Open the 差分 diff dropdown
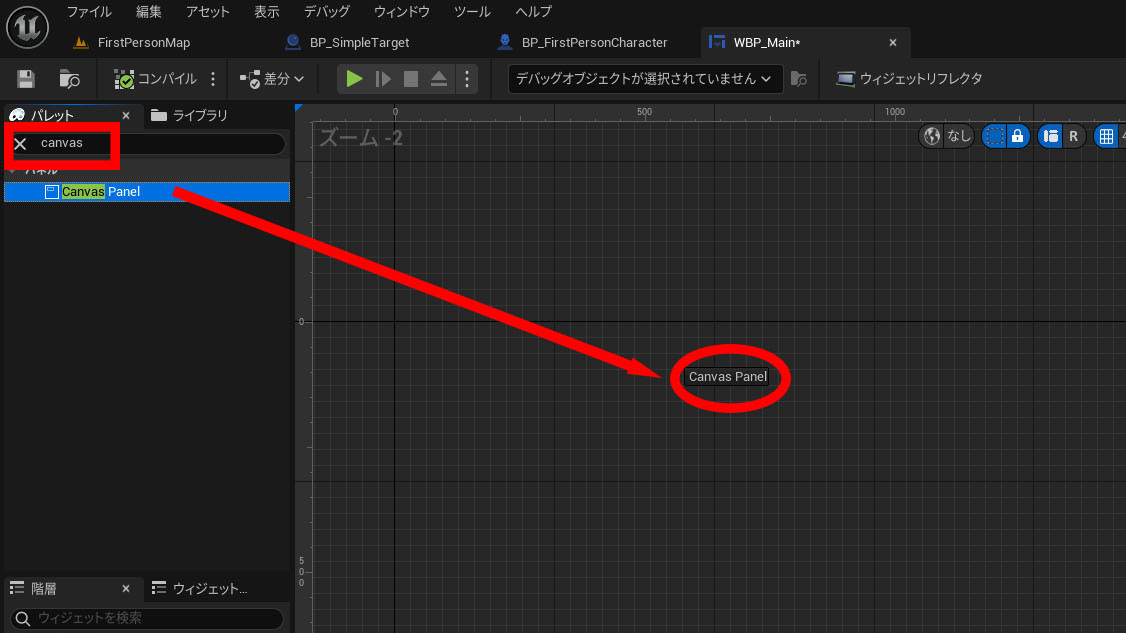Screen dimensions: 1126x633 271,79
